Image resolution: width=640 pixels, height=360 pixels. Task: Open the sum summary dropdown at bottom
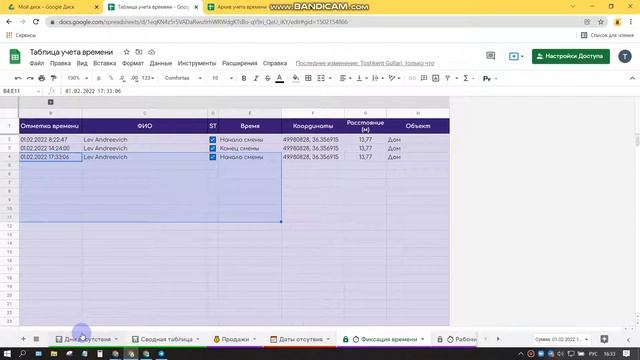tap(562, 339)
